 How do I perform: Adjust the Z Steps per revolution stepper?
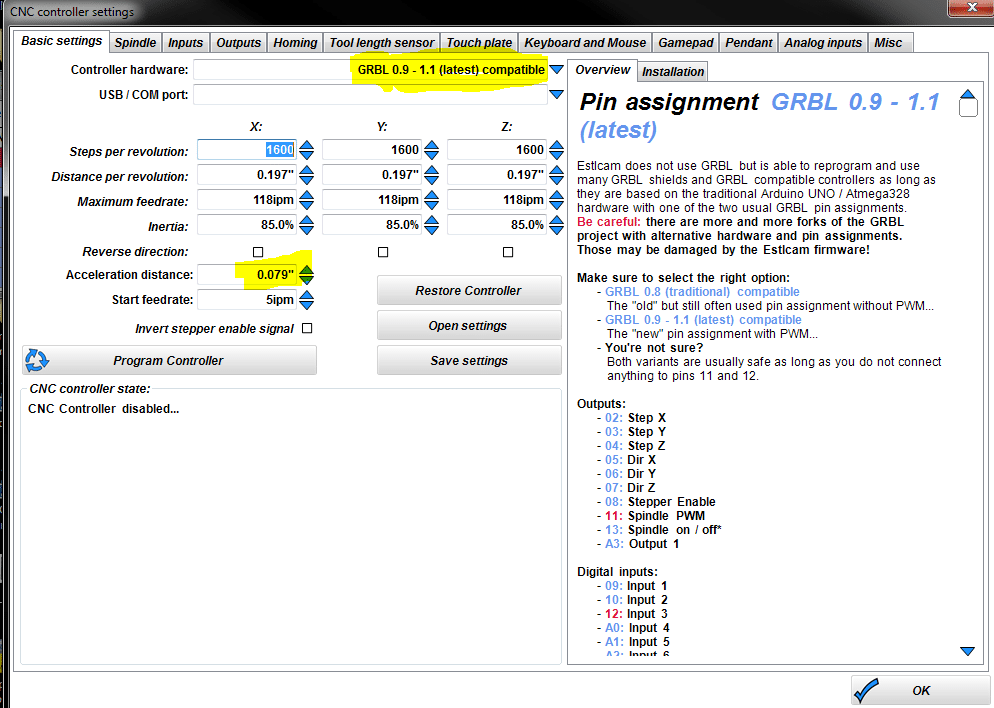click(x=557, y=150)
